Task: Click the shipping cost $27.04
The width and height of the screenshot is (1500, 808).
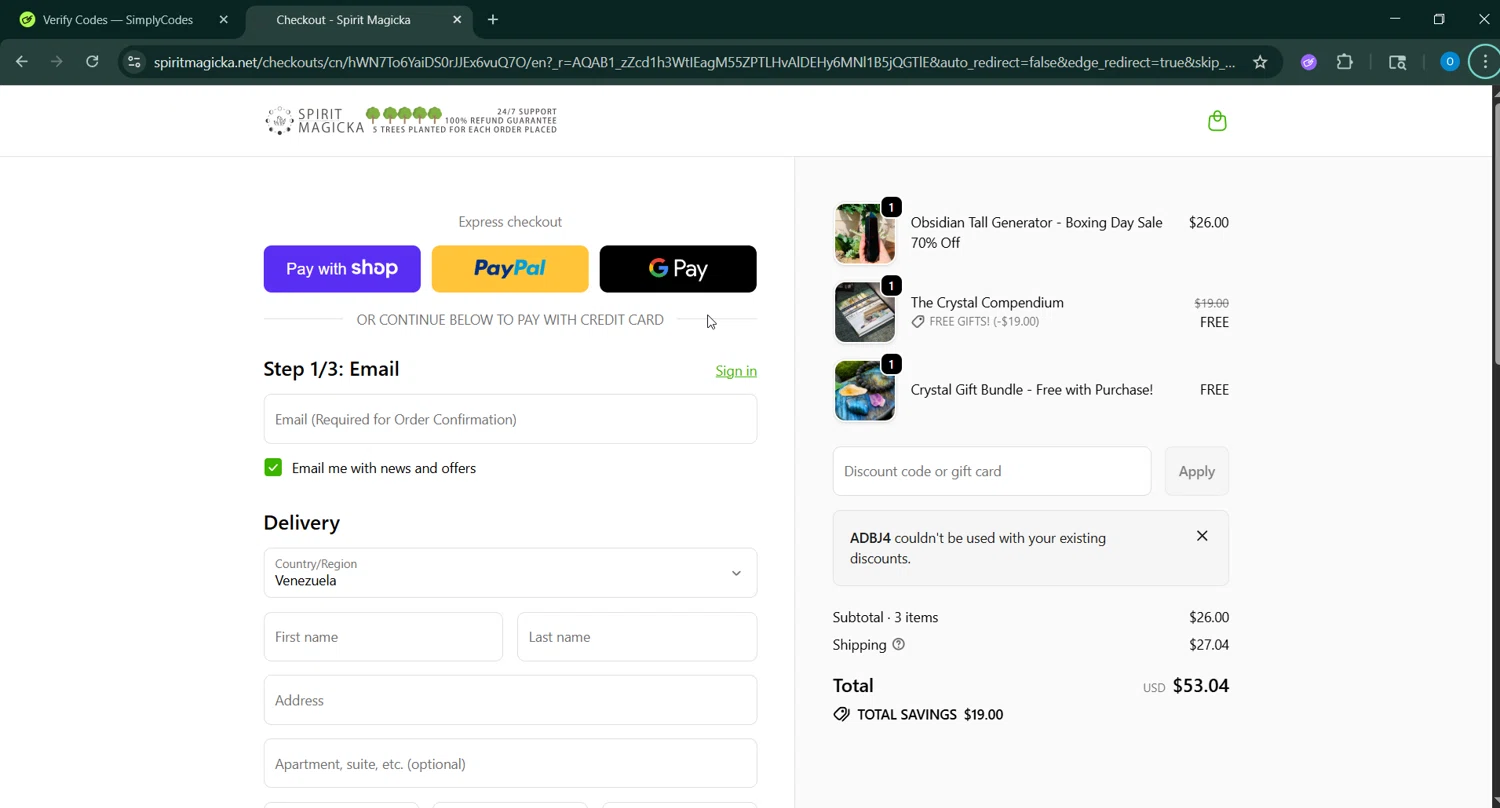Action: click(1209, 645)
